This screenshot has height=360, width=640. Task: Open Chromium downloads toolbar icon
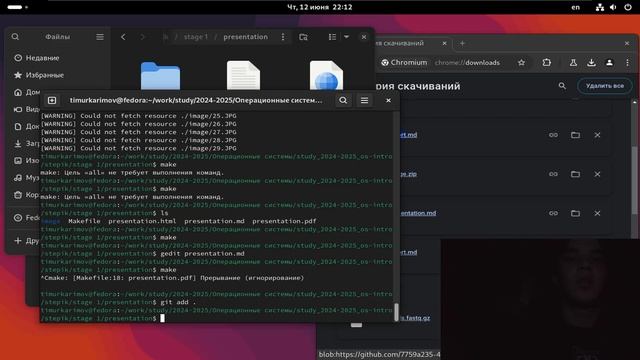[x=591, y=62]
